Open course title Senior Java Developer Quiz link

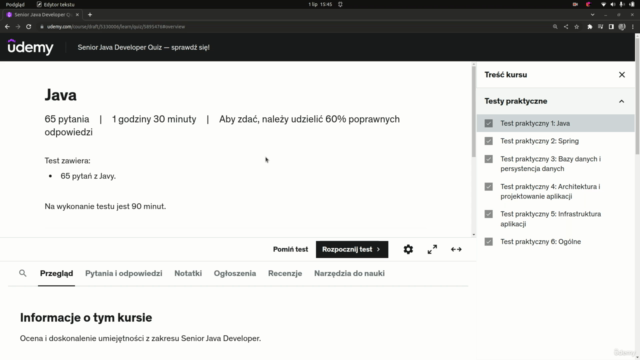pos(143,47)
